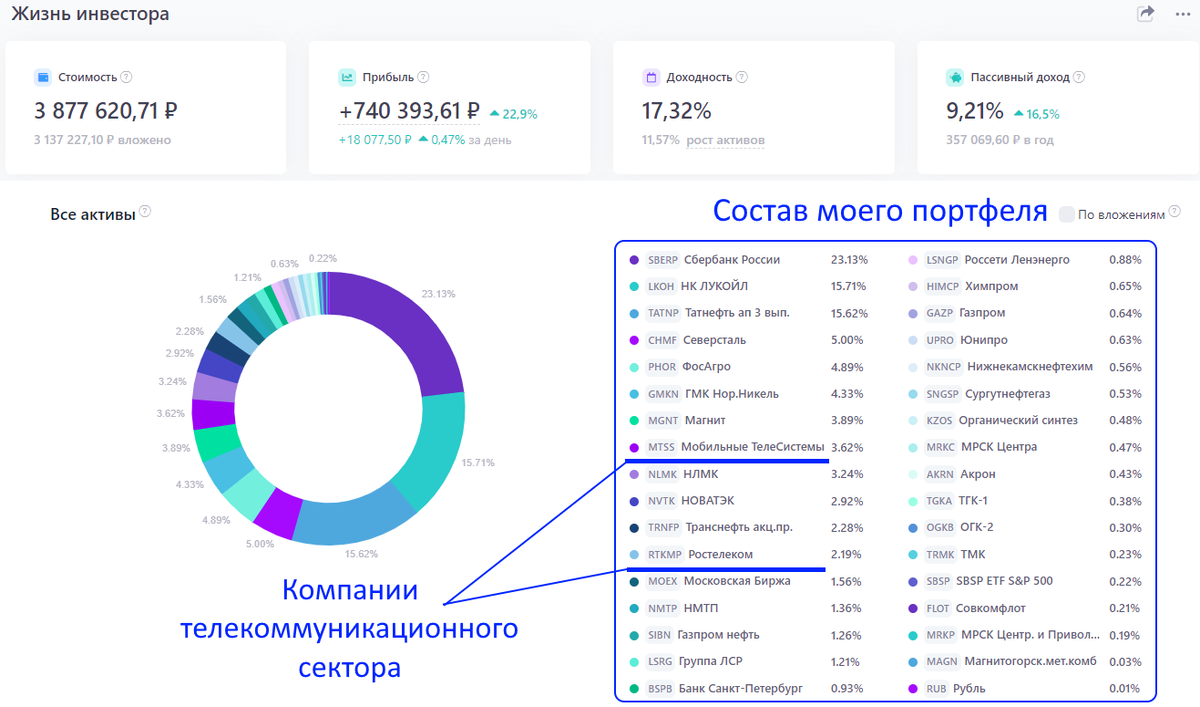Click the Акрон legend row name
Screen dimensions: 1200x707
978,474
